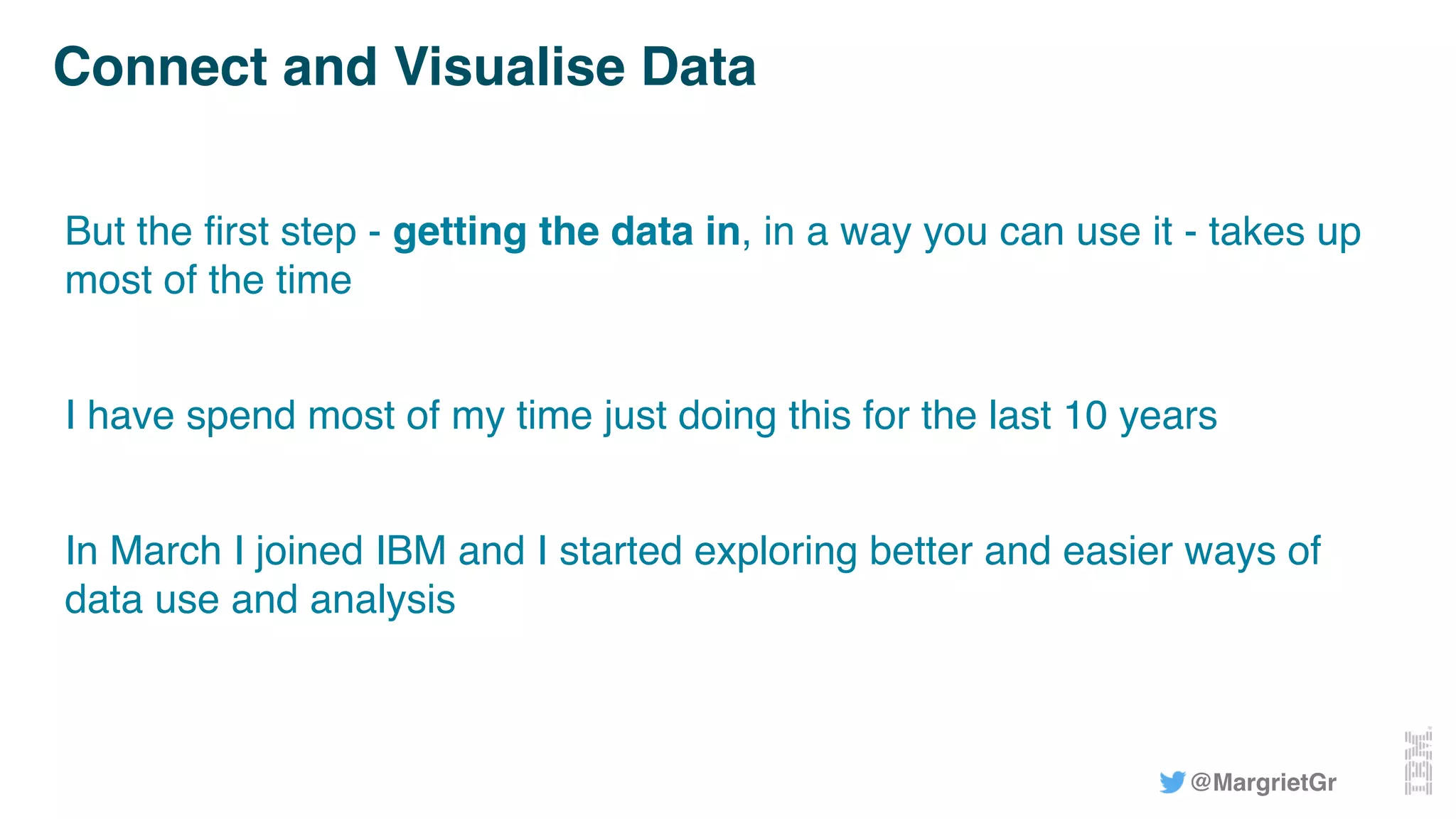Click the phrase 'in a way you can use it'

(968, 232)
